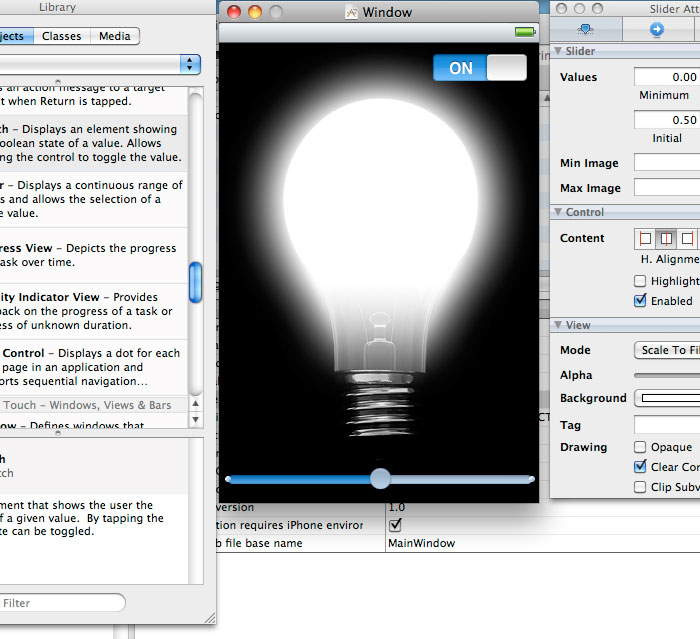Click the Library list scroll down arrow
The width and height of the screenshot is (700, 639).
pyautogui.click(x=195, y=419)
